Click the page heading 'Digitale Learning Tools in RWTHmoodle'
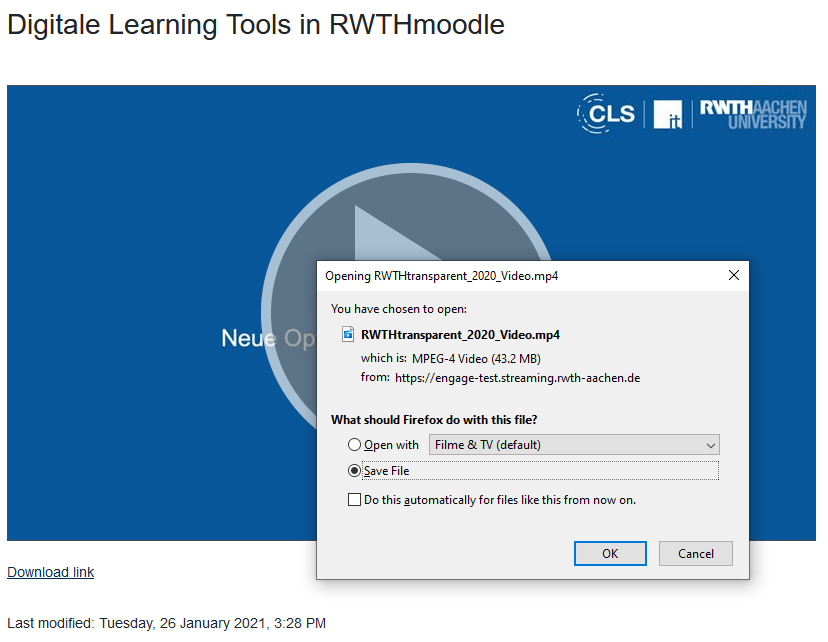828x642 pixels. point(256,25)
